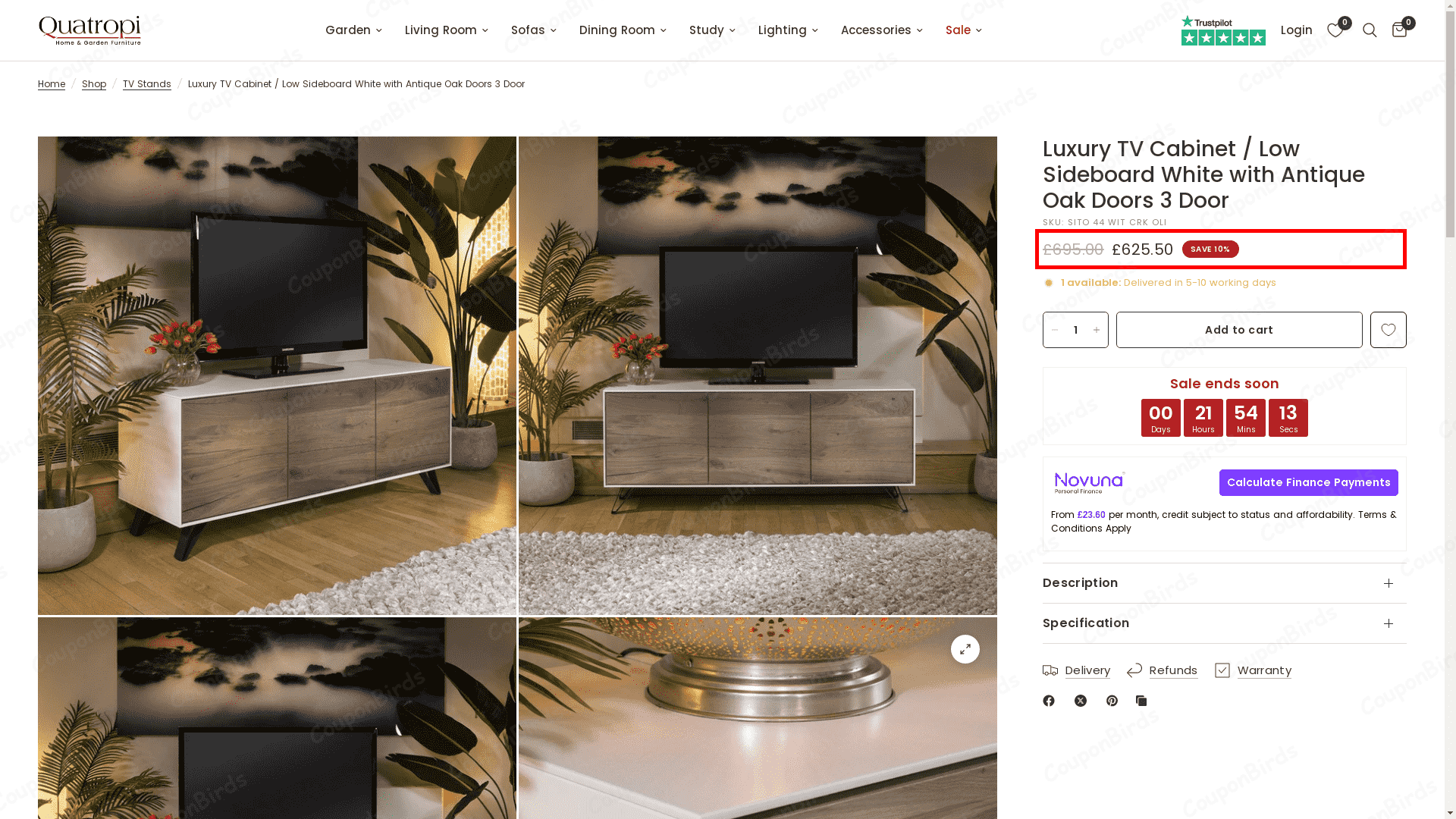1456x819 pixels.
Task: Copy the product link icon
Action: pyautogui.click(x=1141, y=700)
